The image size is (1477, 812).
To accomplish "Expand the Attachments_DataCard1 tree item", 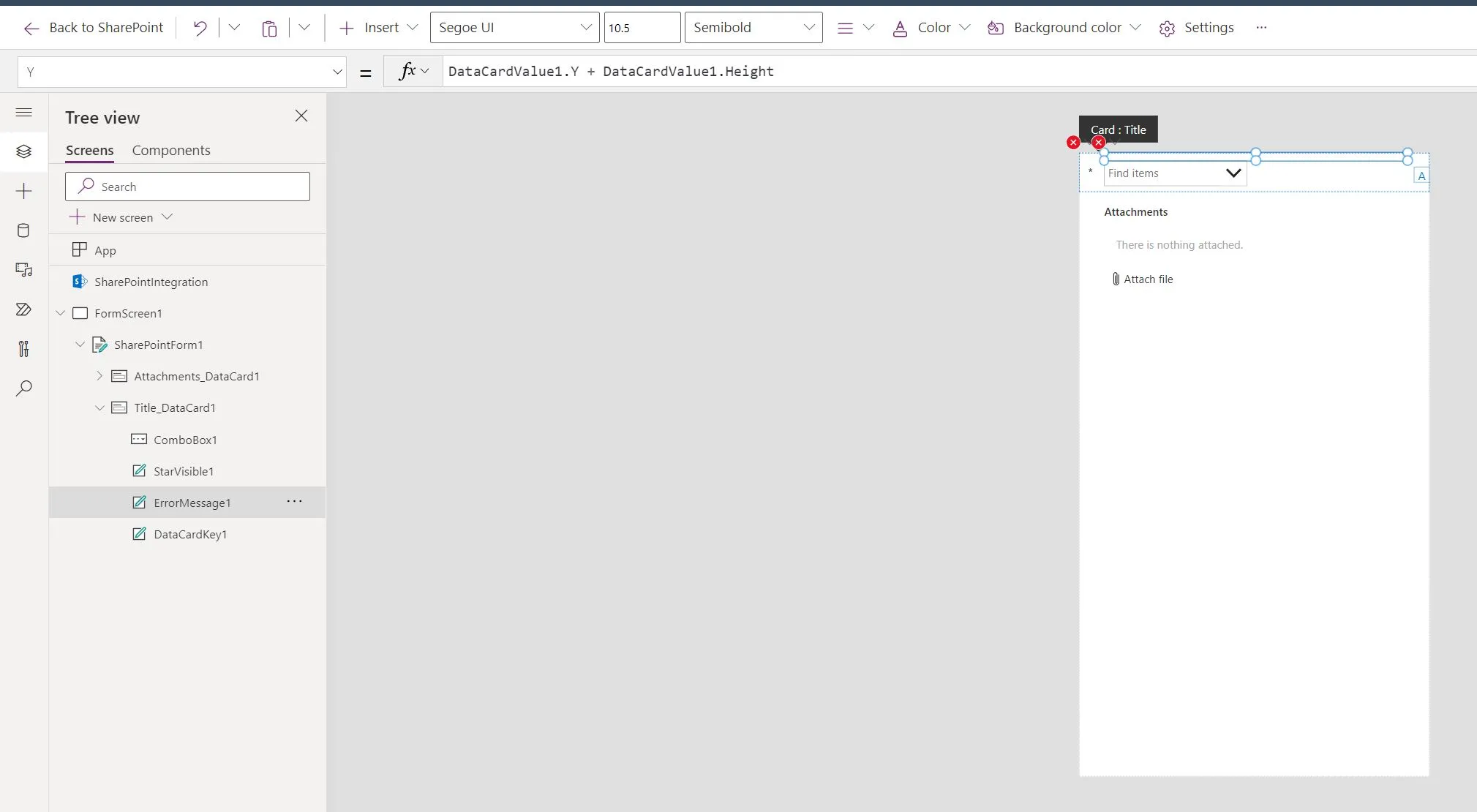I will [101, 376].
